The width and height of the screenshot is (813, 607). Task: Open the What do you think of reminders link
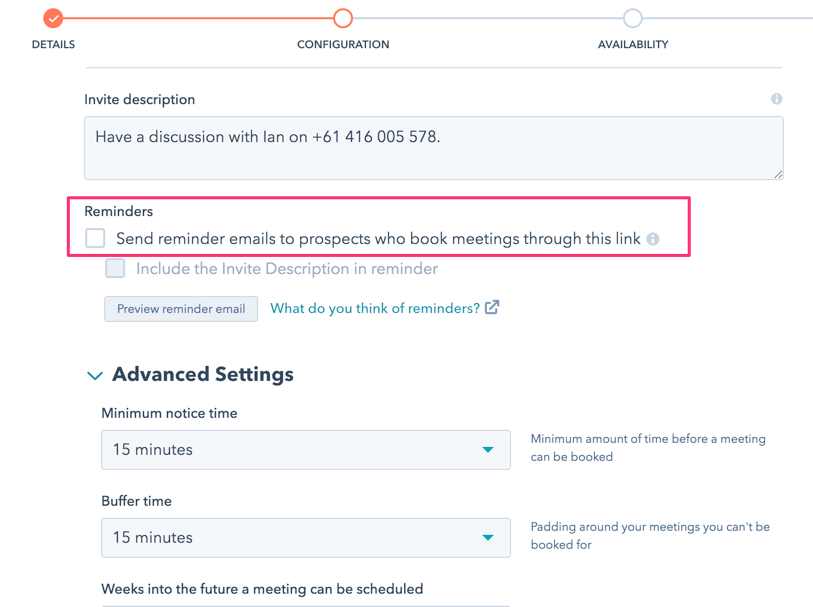click(375, 308)
